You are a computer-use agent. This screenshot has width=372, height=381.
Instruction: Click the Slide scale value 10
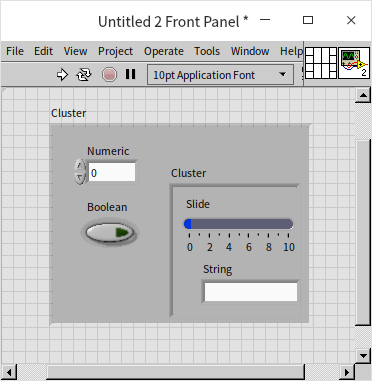289,247
